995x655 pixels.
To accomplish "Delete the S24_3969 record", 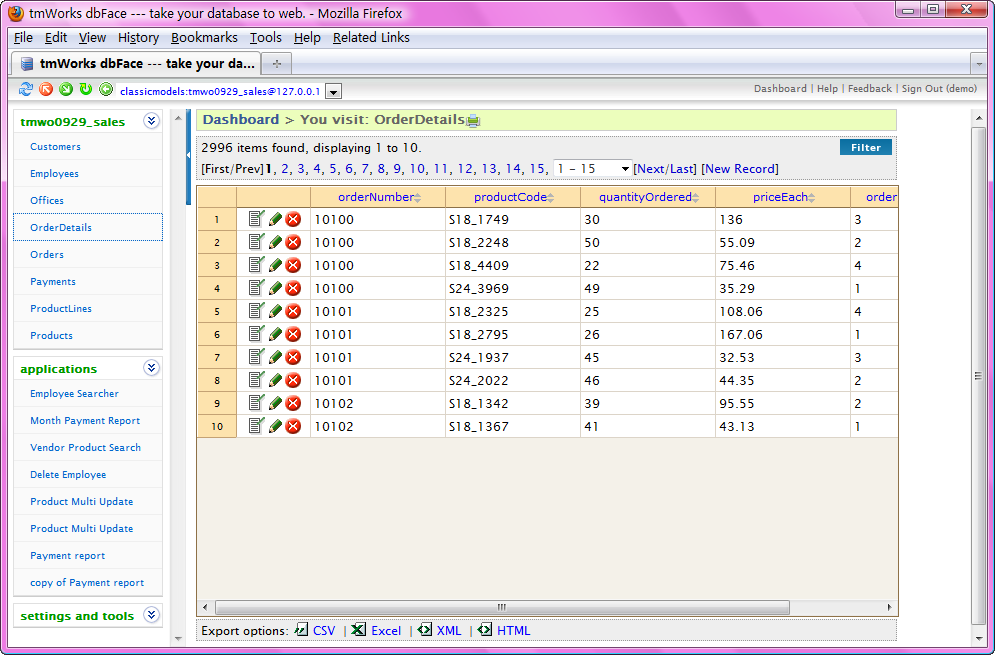I will pos(293,289).
